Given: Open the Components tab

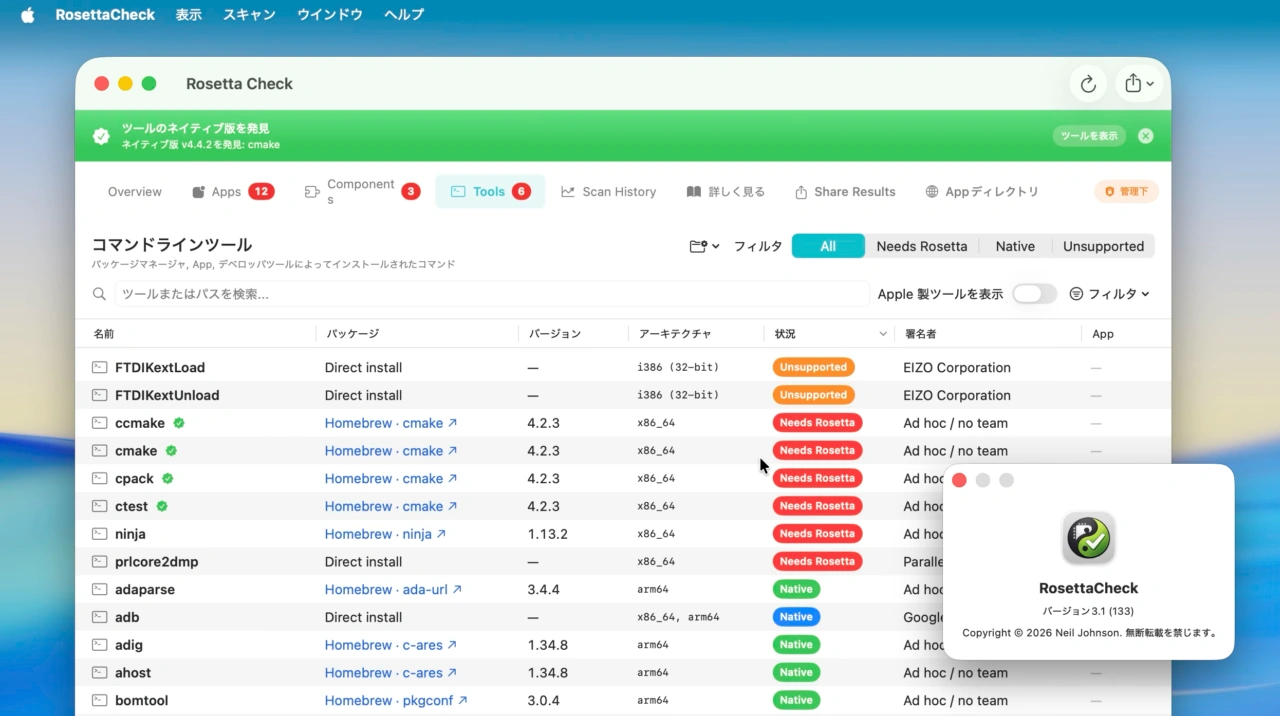Looking at the screenshot, I should pos(361,192).
